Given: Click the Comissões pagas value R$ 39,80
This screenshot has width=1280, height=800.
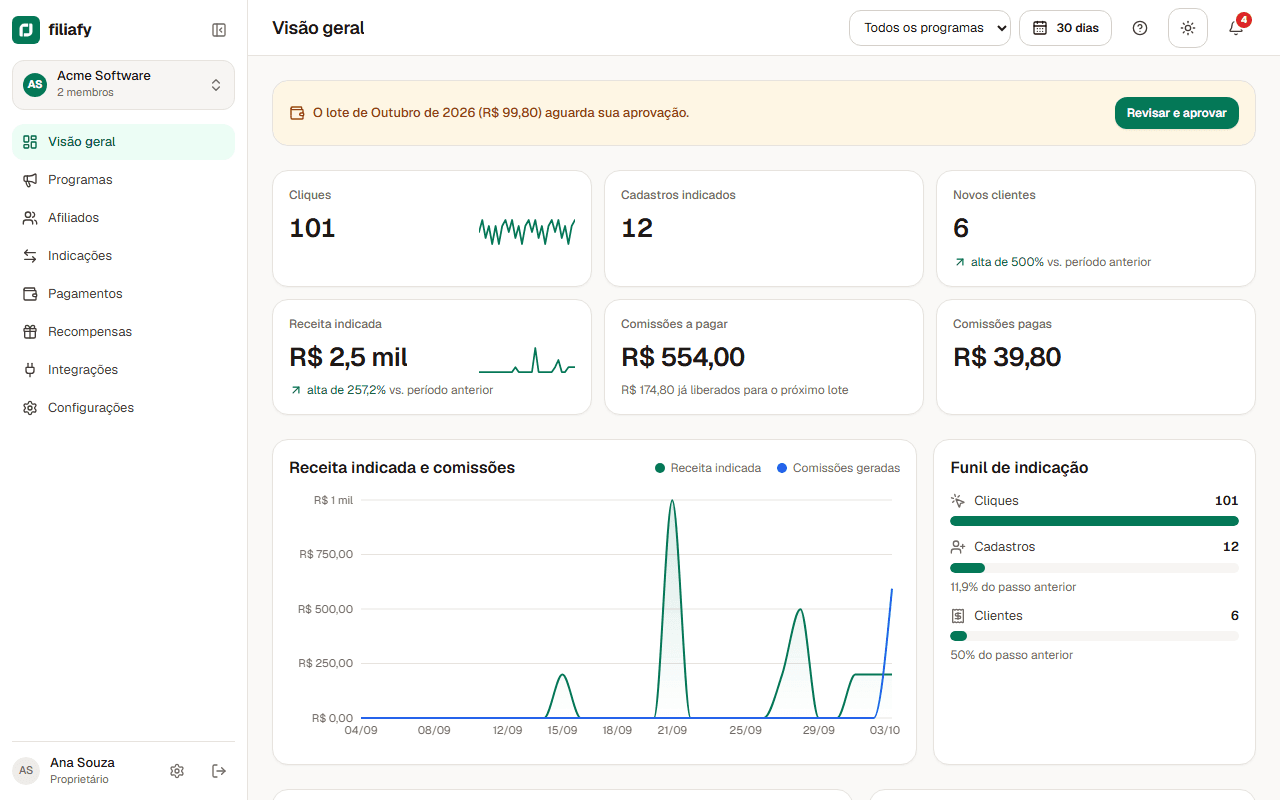Looking at the screenshot, I should 1007,357.
